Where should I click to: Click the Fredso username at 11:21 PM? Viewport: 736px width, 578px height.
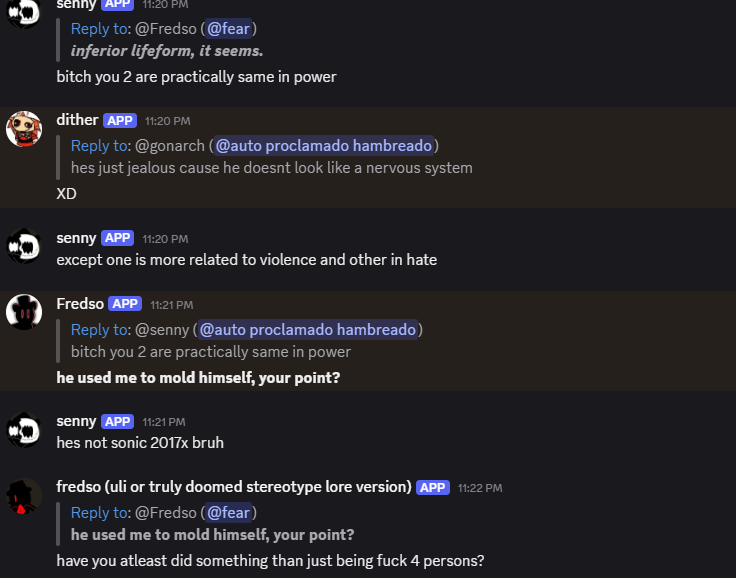pyautogui.click(x=80, y=304)
